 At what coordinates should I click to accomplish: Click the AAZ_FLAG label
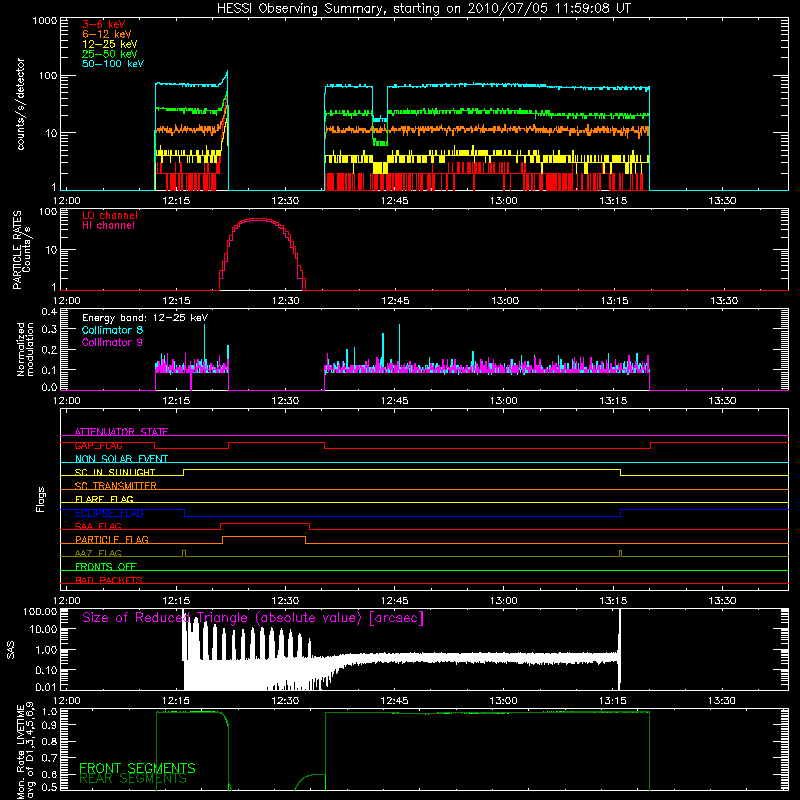tap(98, 554)
